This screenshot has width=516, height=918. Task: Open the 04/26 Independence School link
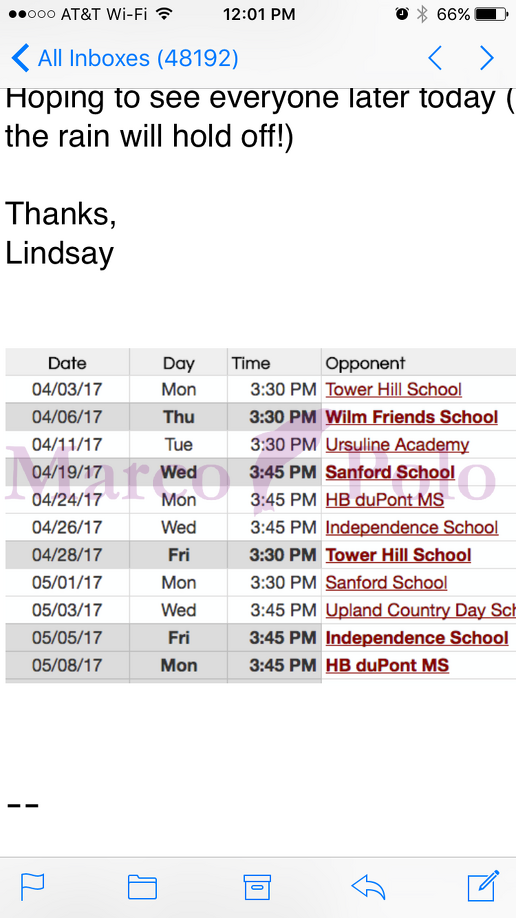click(412, 527)
